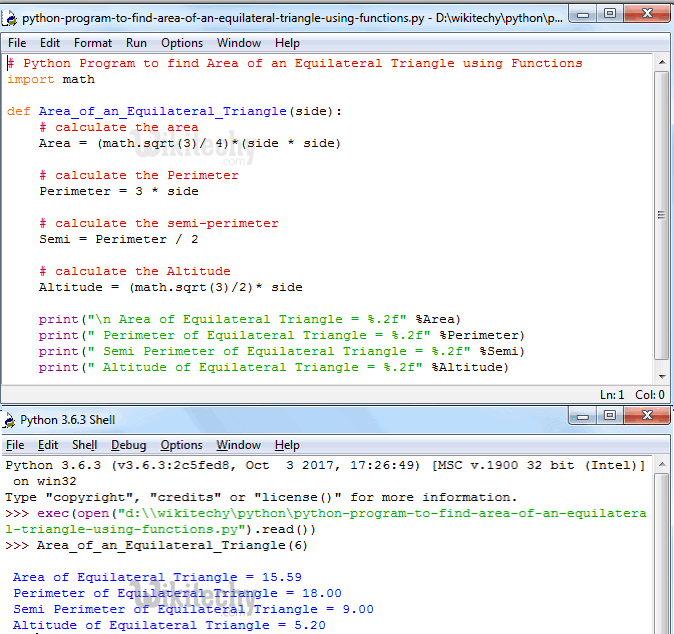Click the print line ending with %Area
The height and width of the screenshot is (634, 674).
[250, 319]
